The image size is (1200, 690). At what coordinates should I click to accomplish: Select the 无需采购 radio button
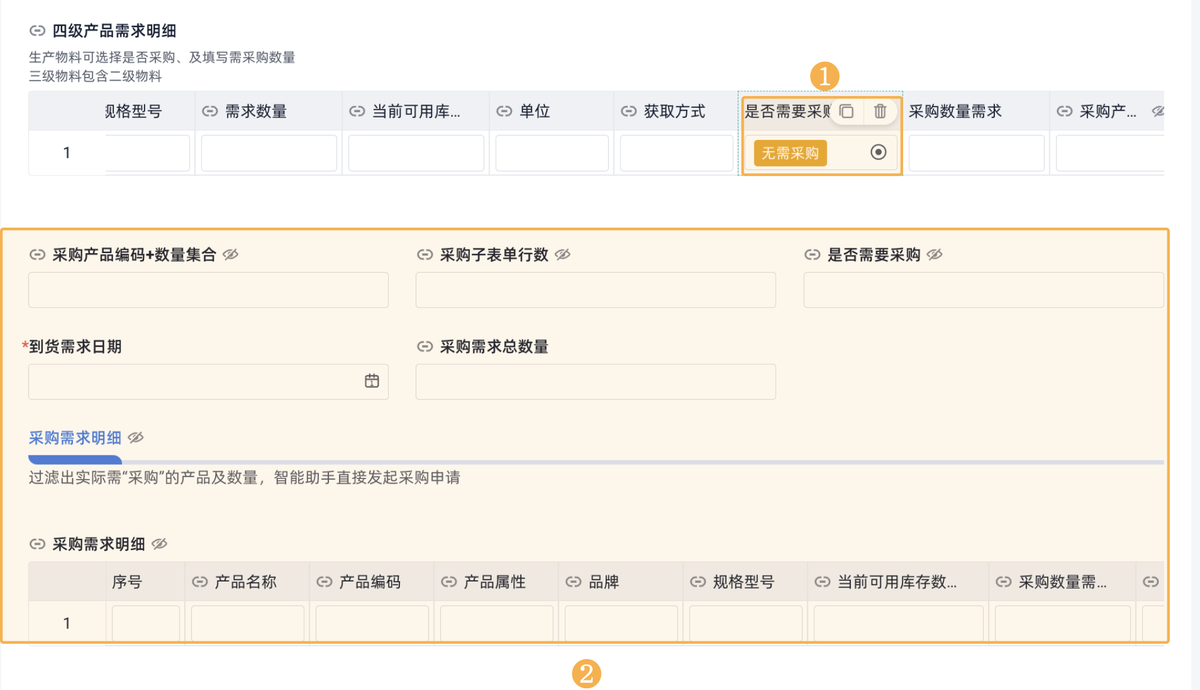click(878, 153)
